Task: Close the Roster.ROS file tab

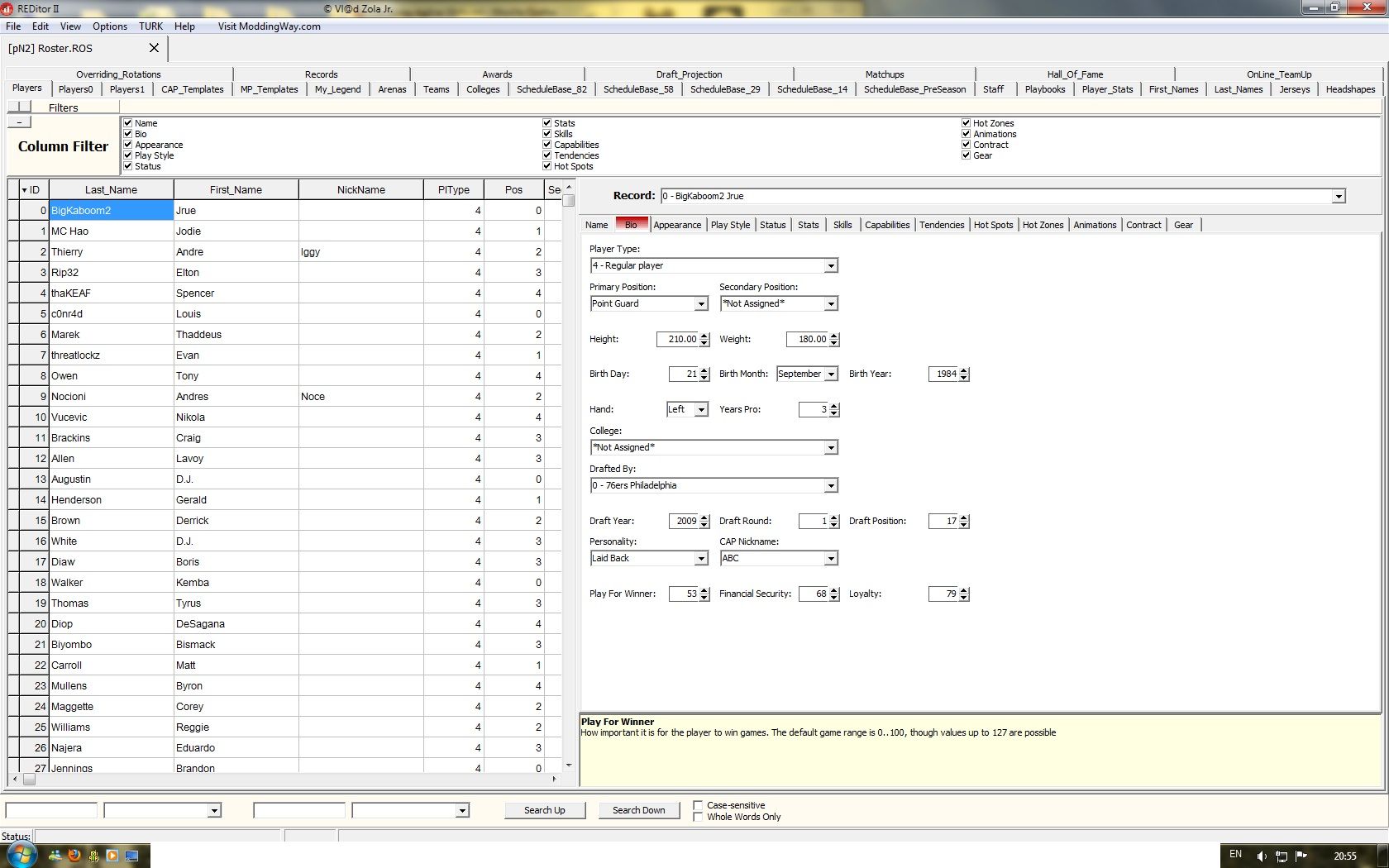Action: point(154,48)
